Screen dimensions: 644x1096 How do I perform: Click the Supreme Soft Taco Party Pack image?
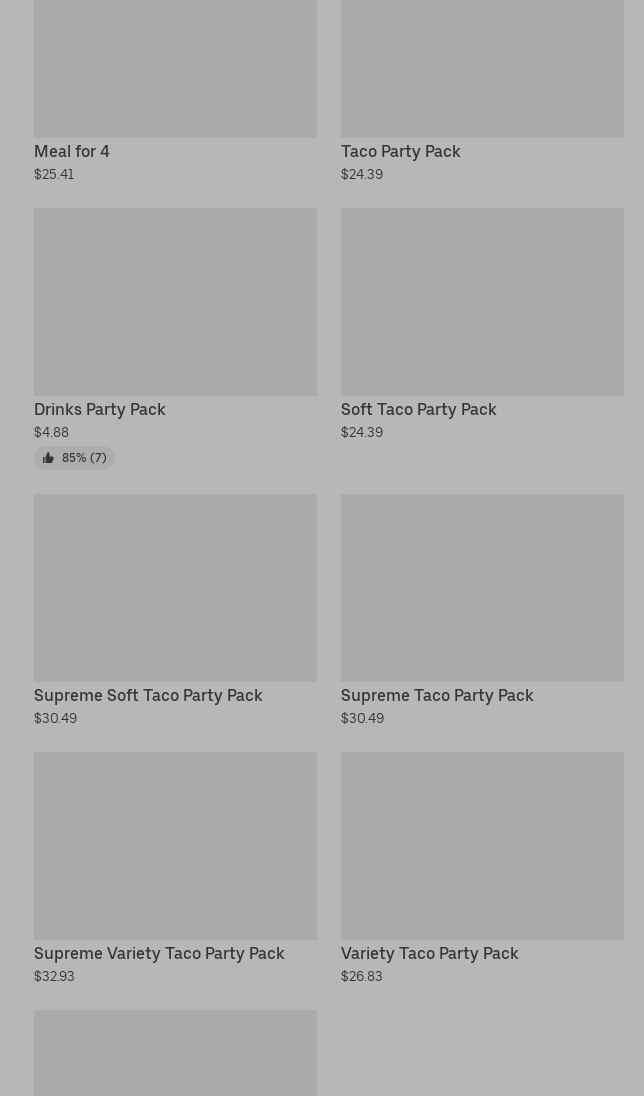coord(176,588)
